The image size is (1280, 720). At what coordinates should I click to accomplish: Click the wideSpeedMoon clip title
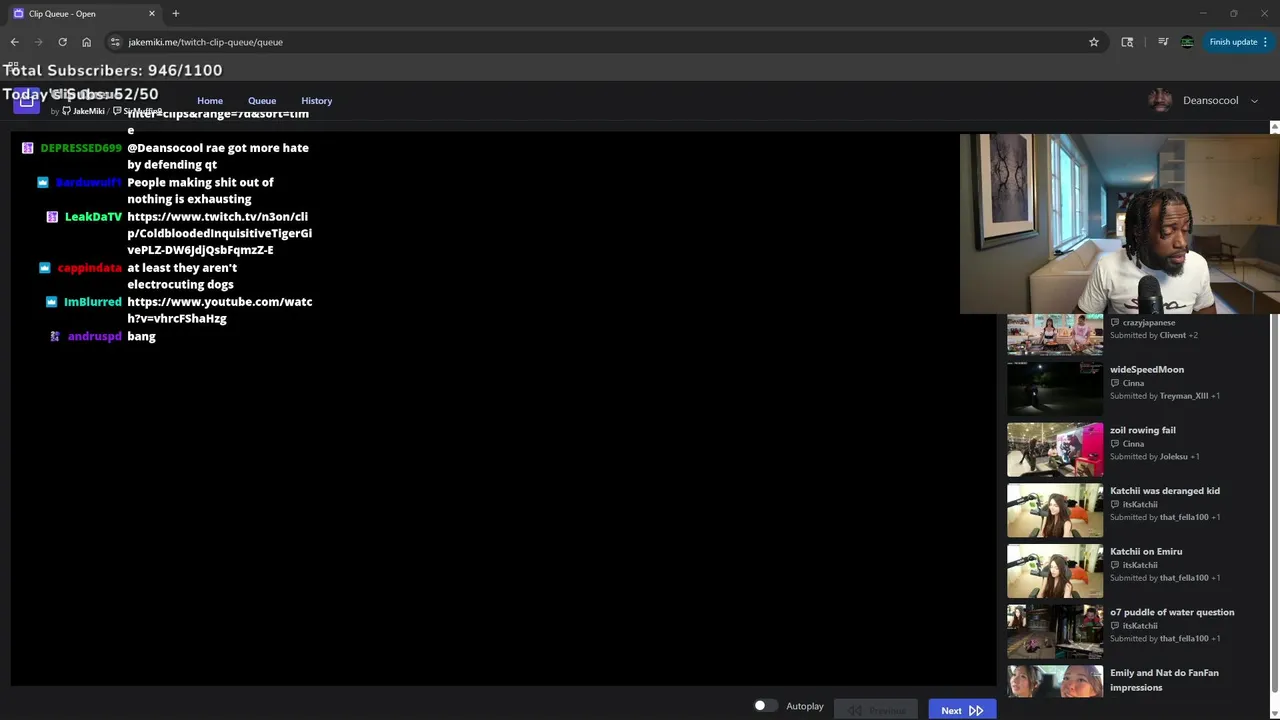(x=1147, y=370)
